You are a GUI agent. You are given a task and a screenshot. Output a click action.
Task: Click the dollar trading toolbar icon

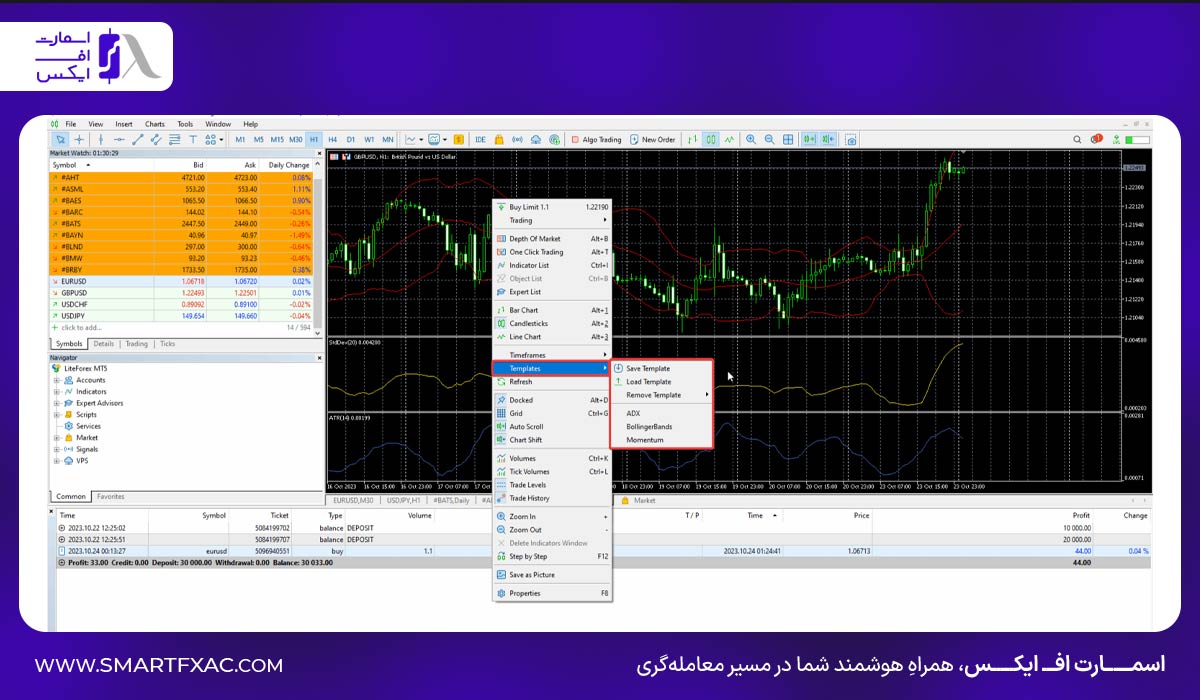[x=459, y=139]
